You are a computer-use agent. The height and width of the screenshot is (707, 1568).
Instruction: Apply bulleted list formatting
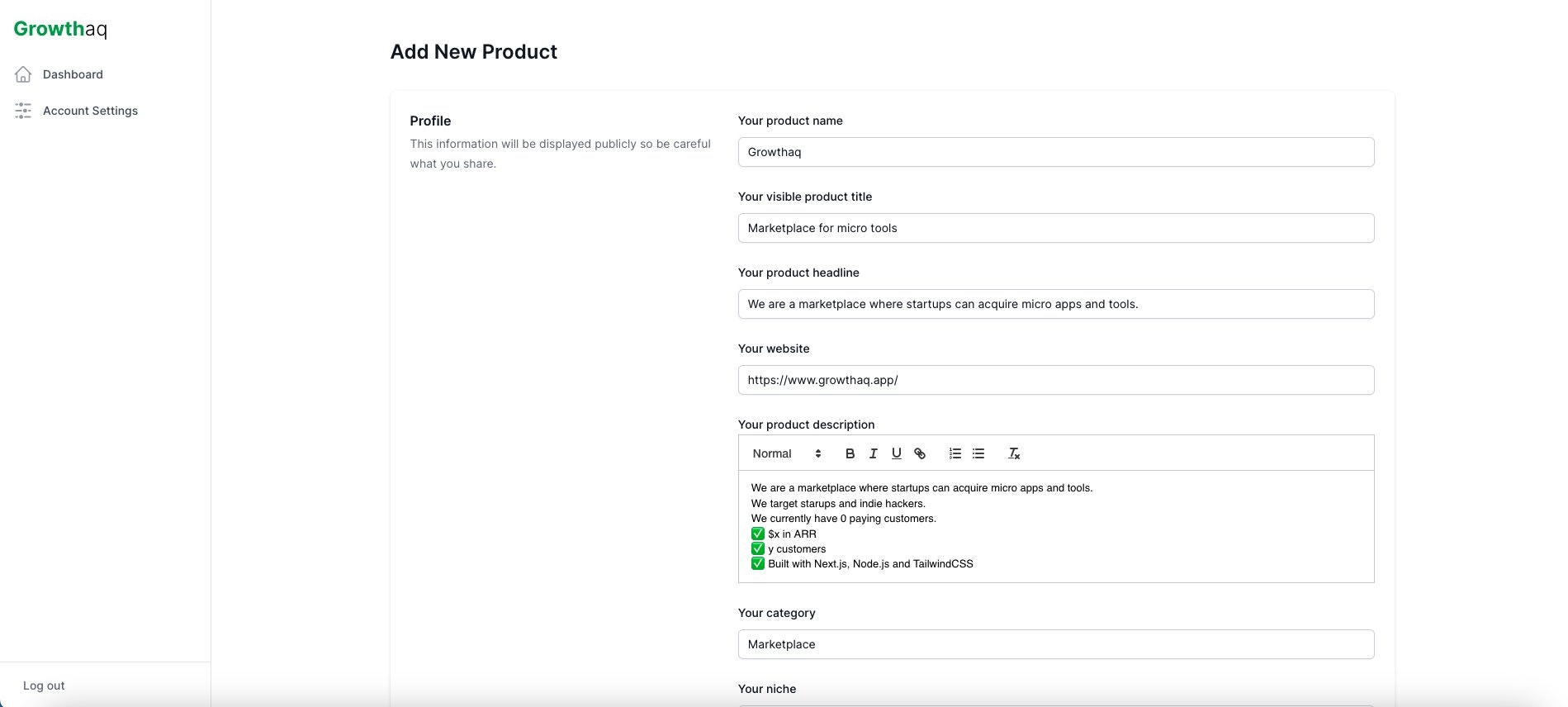click(978, 453)
